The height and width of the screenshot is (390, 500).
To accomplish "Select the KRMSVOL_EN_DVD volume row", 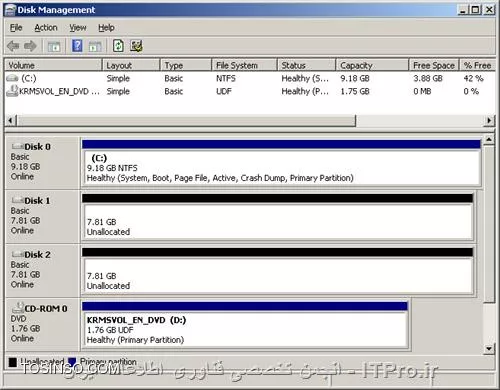I will click(x=250, y=91).
